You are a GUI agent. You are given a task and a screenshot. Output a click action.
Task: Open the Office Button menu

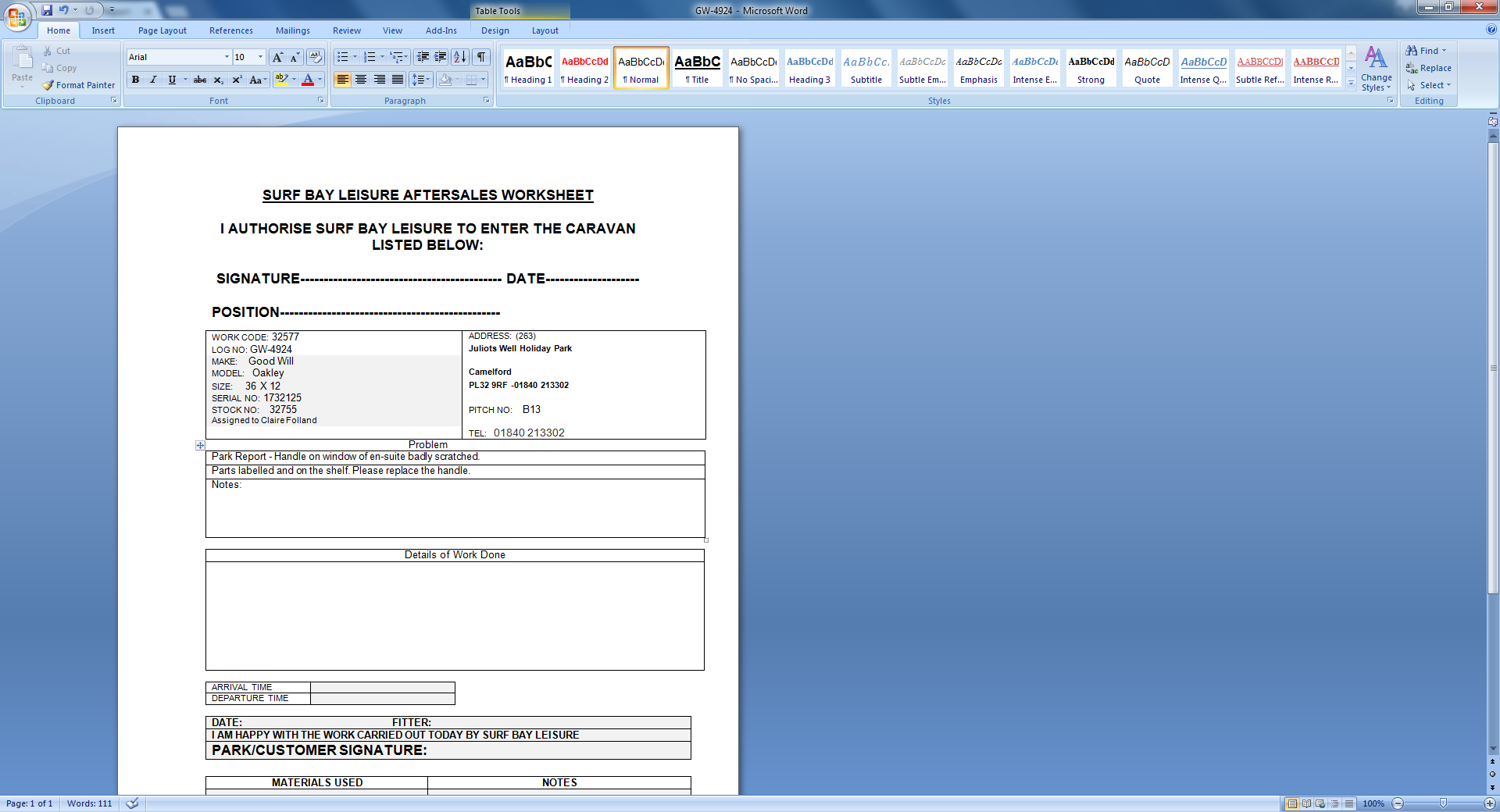tap(17, 16)
